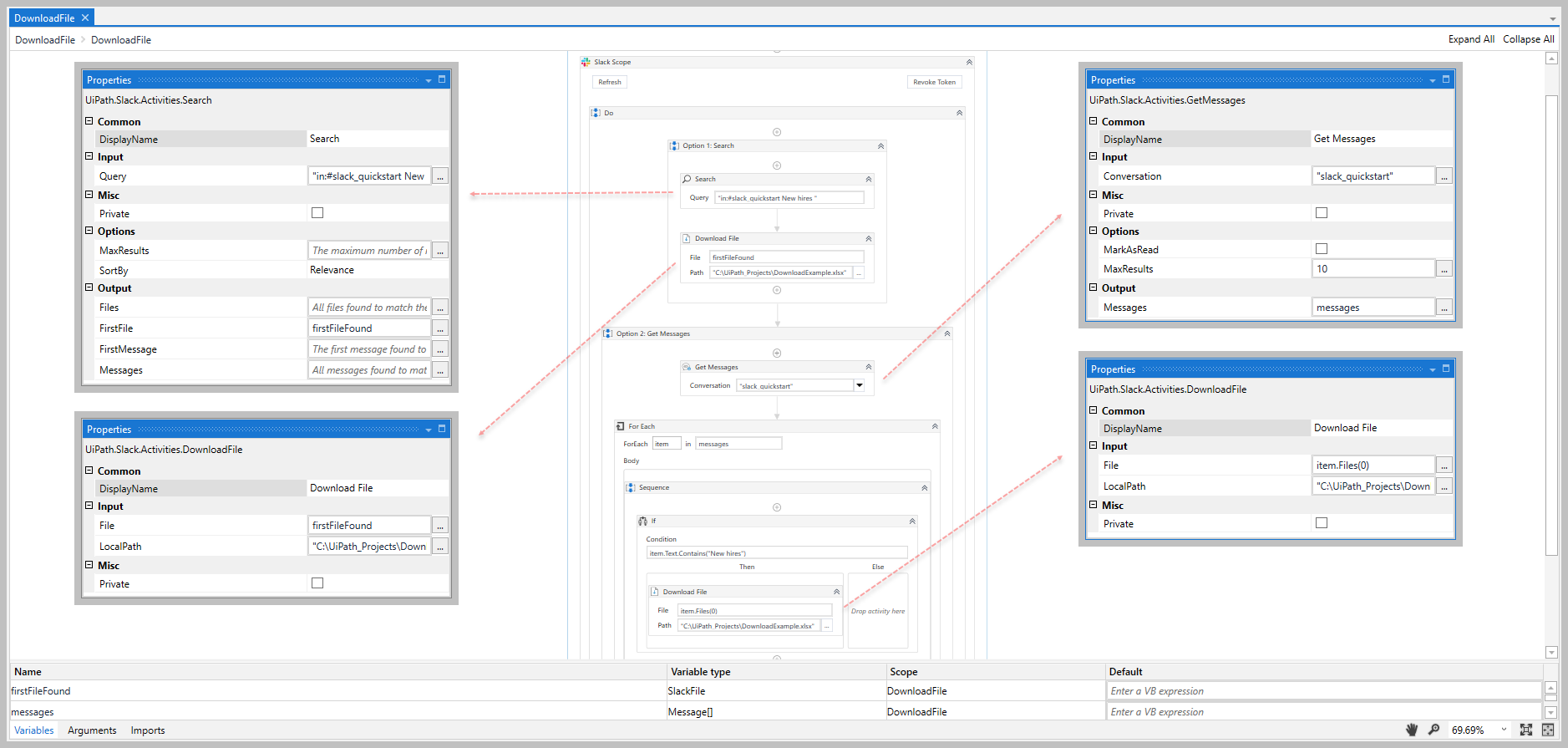Click the If activity icon
This screenshot has width=1568, height=748.
pyautogui.click(x=642, y=521)
